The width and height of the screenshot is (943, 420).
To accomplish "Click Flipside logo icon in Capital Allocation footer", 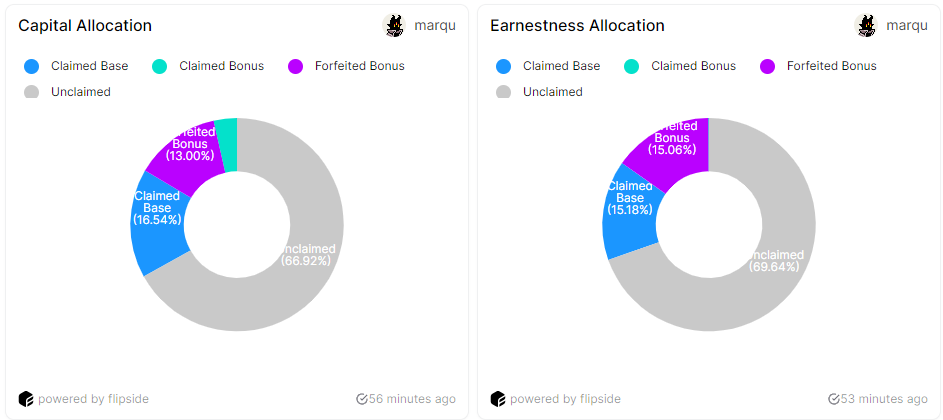I will pos(26,399).
